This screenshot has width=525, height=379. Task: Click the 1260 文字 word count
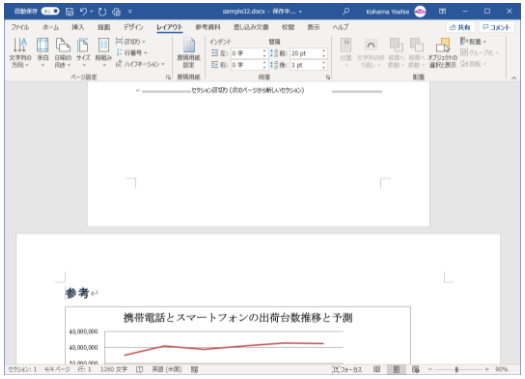114,369
